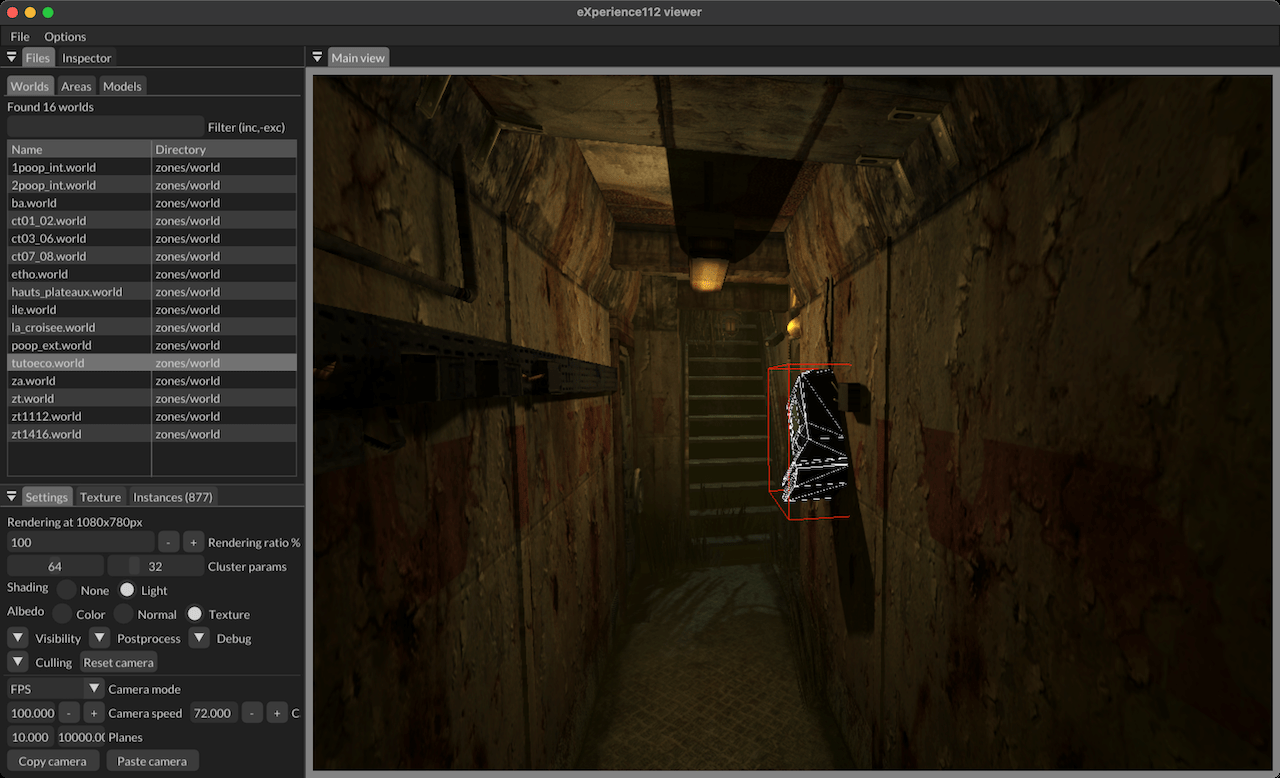Decrease camera speed with minus button
Screen dimensions: 1280x778
(69, 713)
